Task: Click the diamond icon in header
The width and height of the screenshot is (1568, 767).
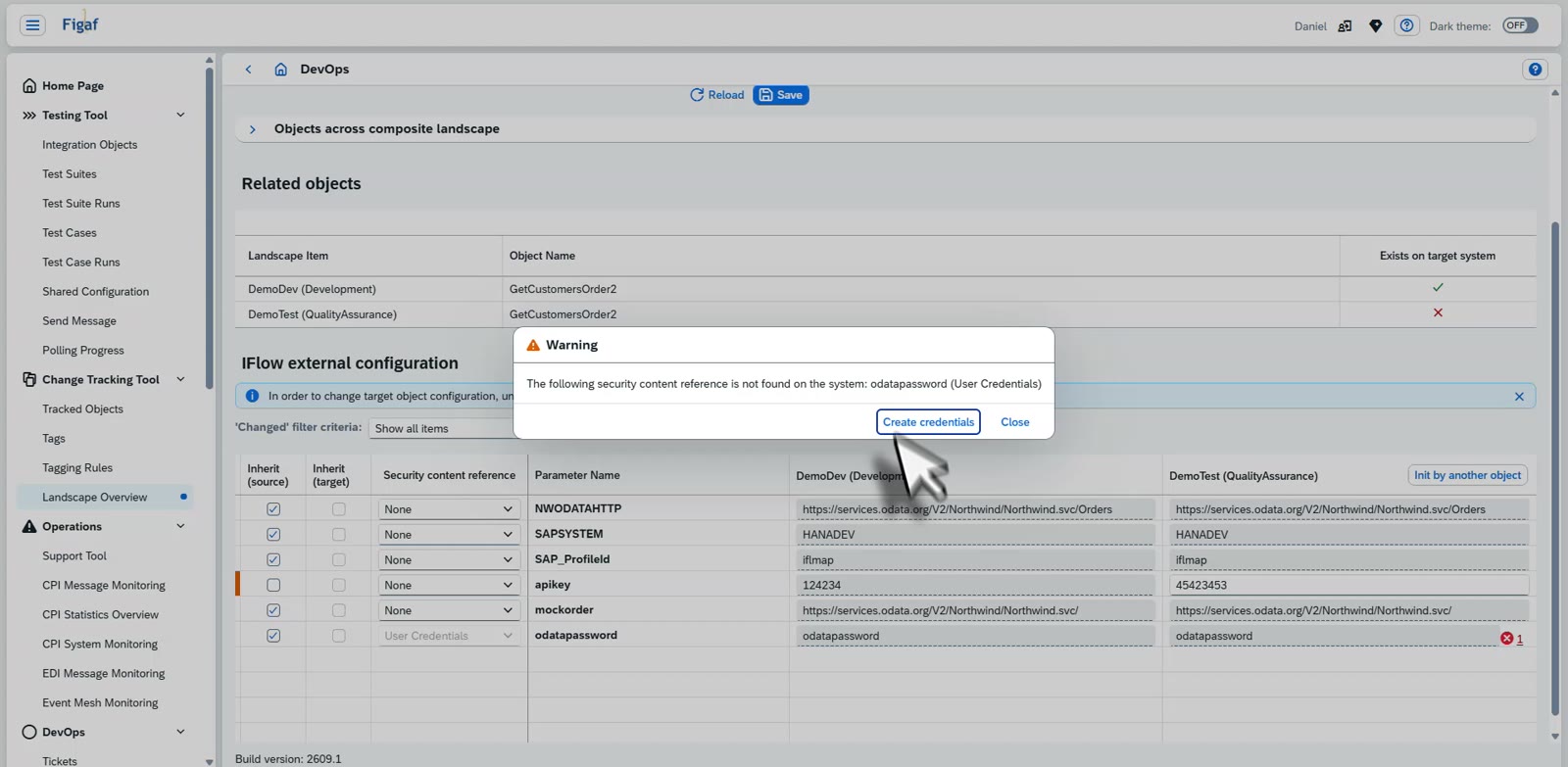Action: click(x=1376, y=26)
